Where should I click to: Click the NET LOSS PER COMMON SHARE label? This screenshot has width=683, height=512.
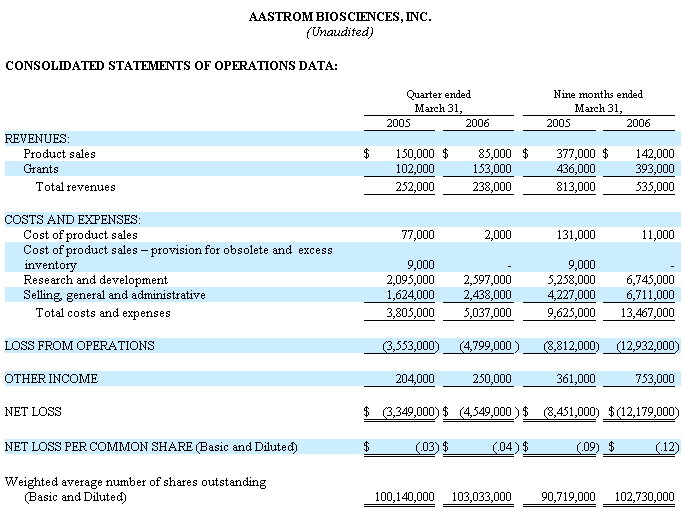pyautogui.click(x=151, y=446)
